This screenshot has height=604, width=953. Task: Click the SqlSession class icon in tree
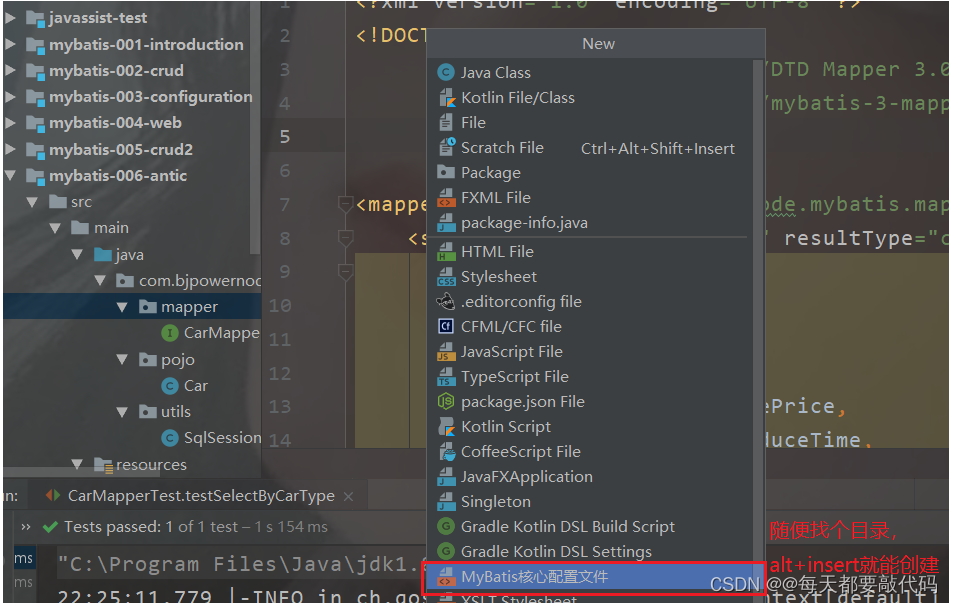point(170,438)
